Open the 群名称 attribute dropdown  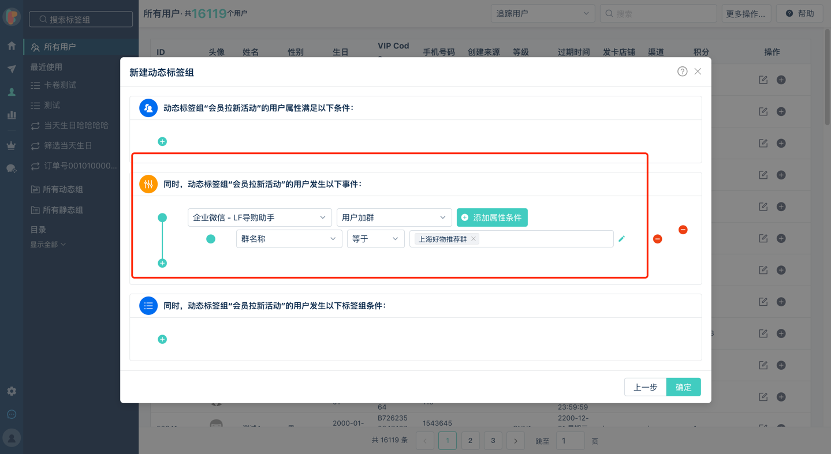(x=288, y=239)
